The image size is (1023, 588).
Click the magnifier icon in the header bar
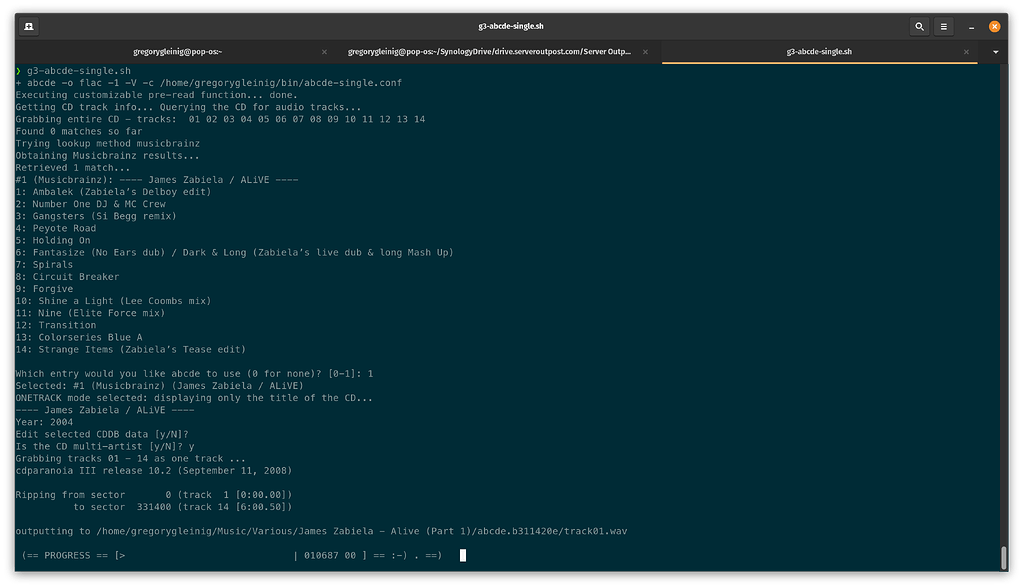(919, 26)
